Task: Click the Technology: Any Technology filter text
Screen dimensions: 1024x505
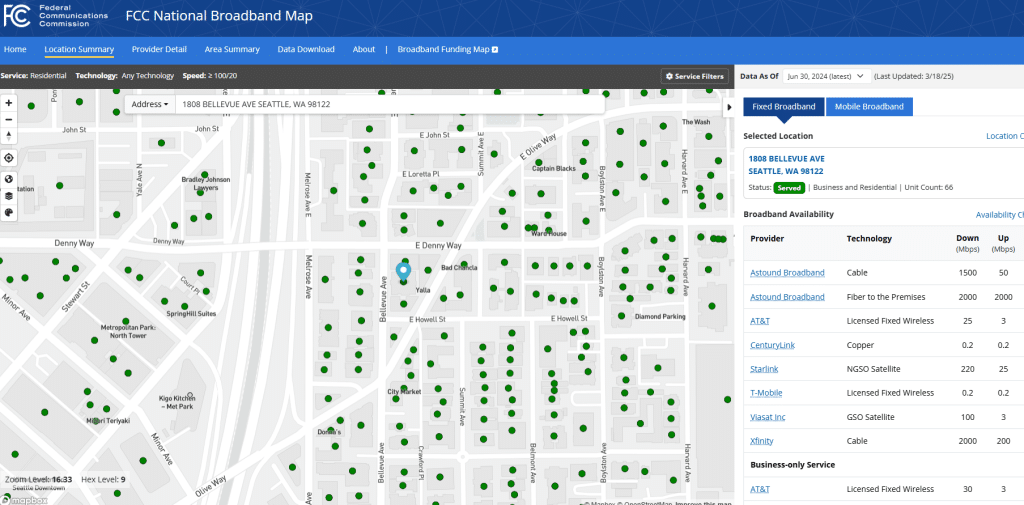Action: pos(125,76)
